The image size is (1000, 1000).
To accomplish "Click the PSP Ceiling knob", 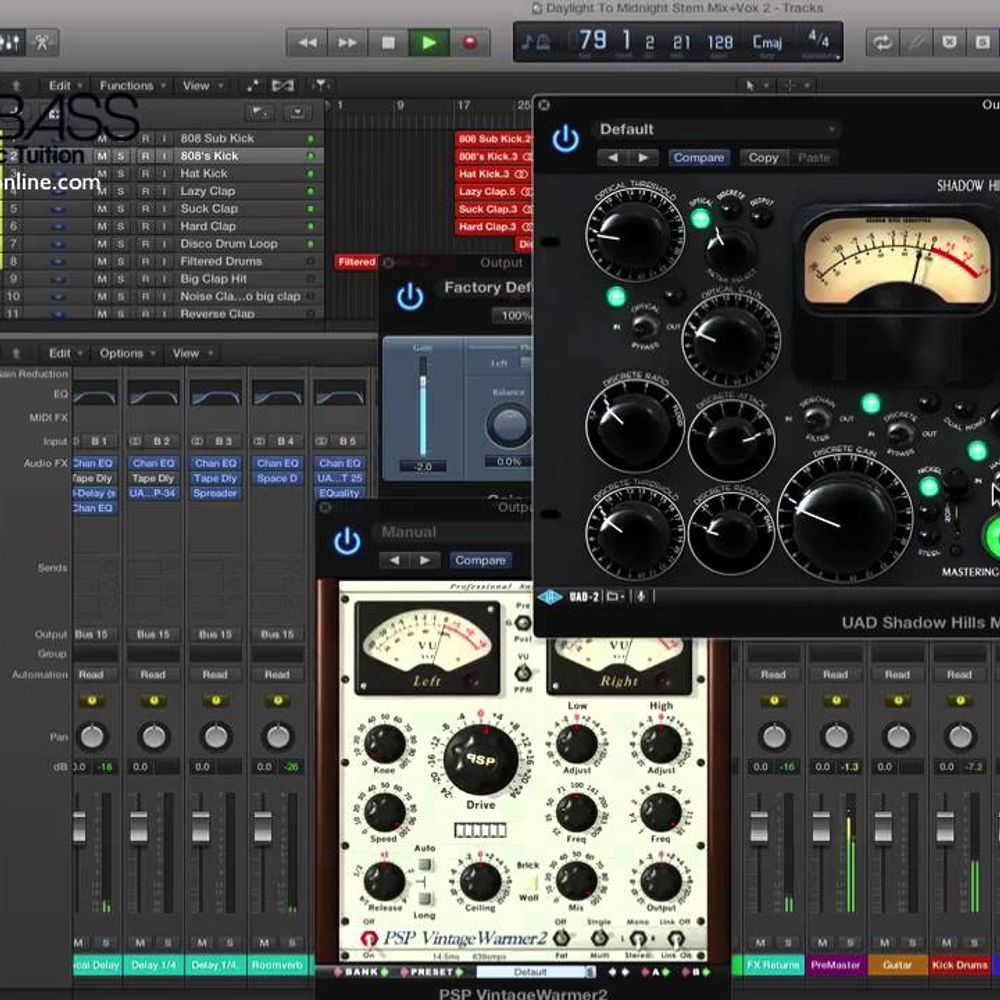I will (480, 881).
